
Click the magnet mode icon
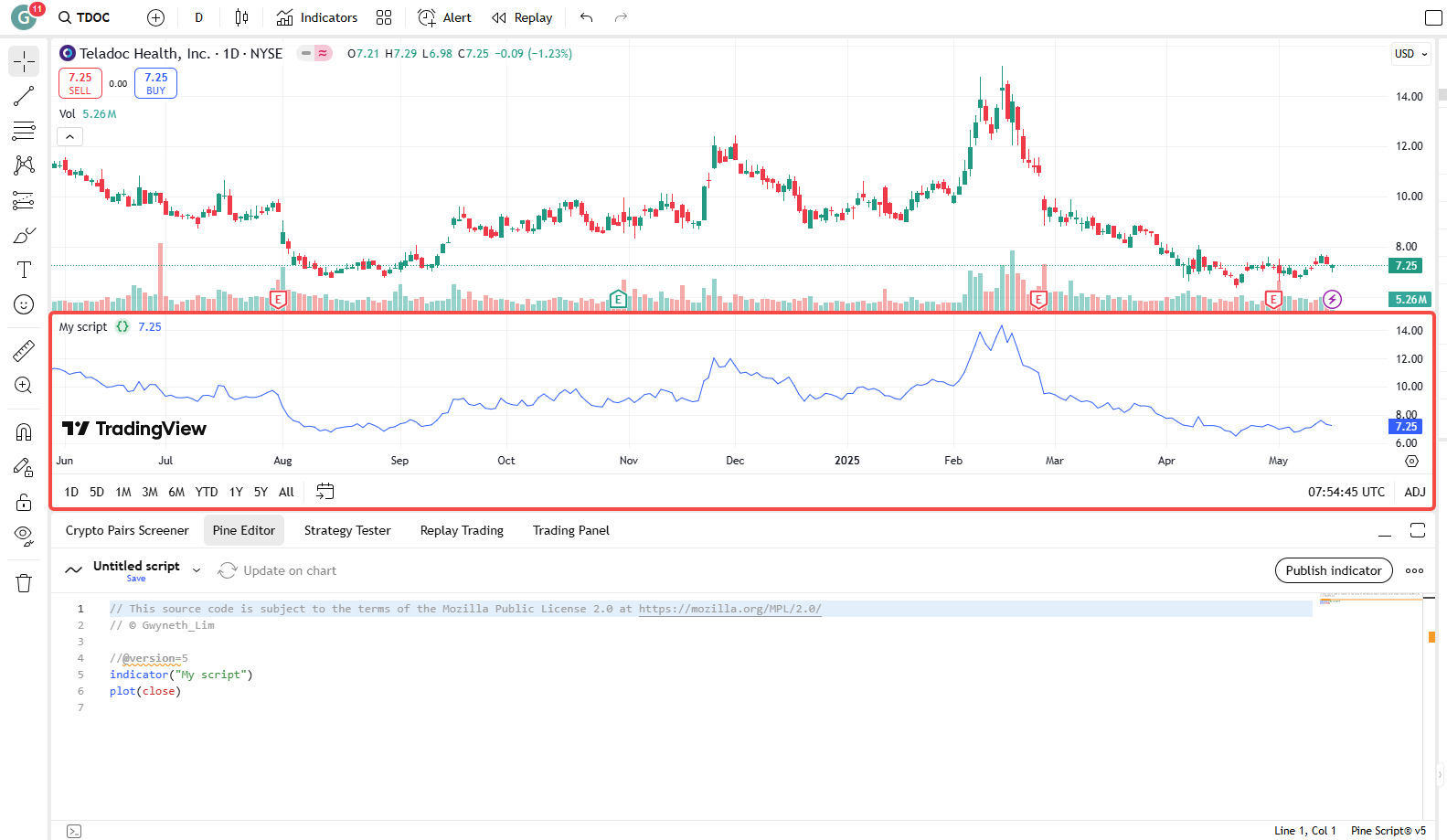click(24, 431)
